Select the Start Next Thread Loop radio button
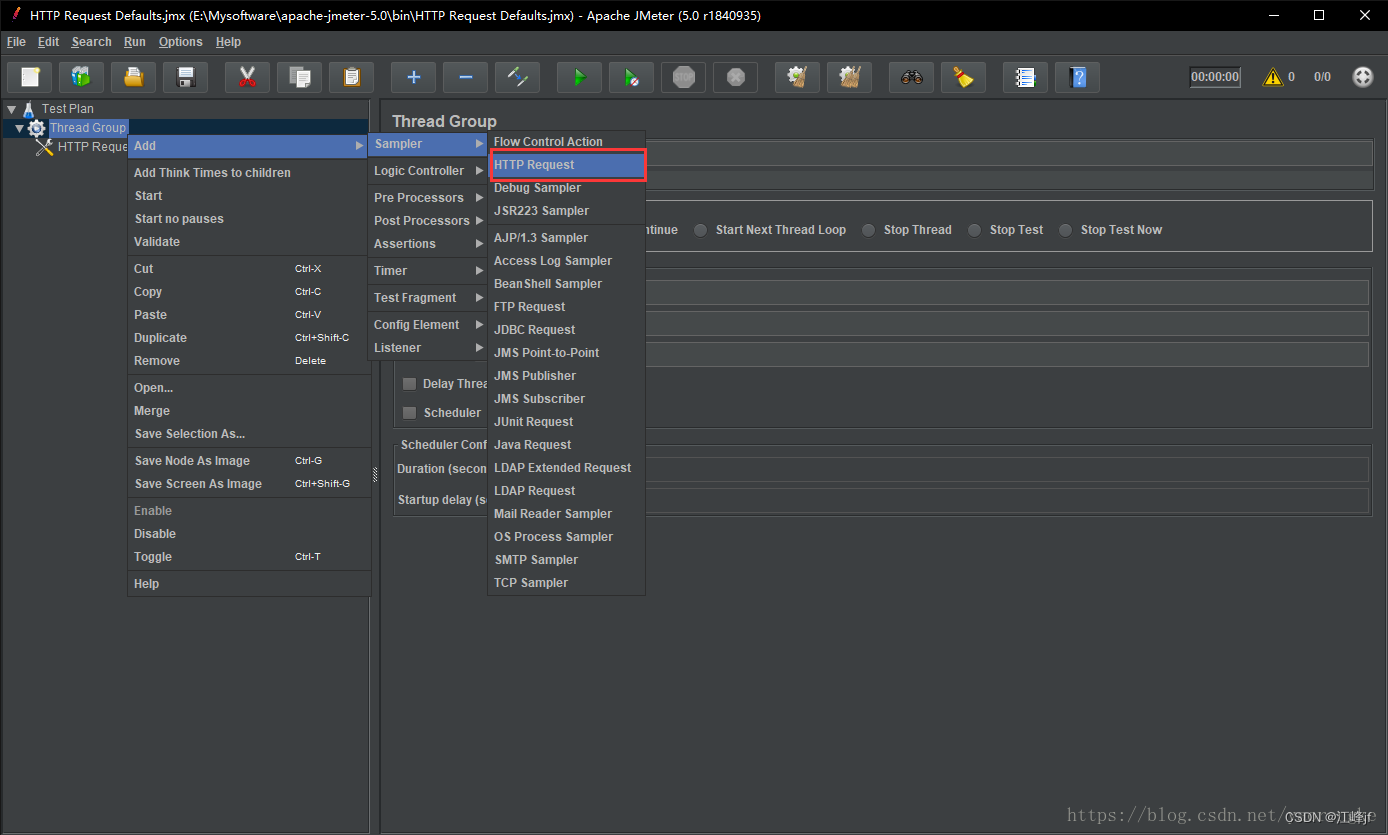 coord(701,230)
